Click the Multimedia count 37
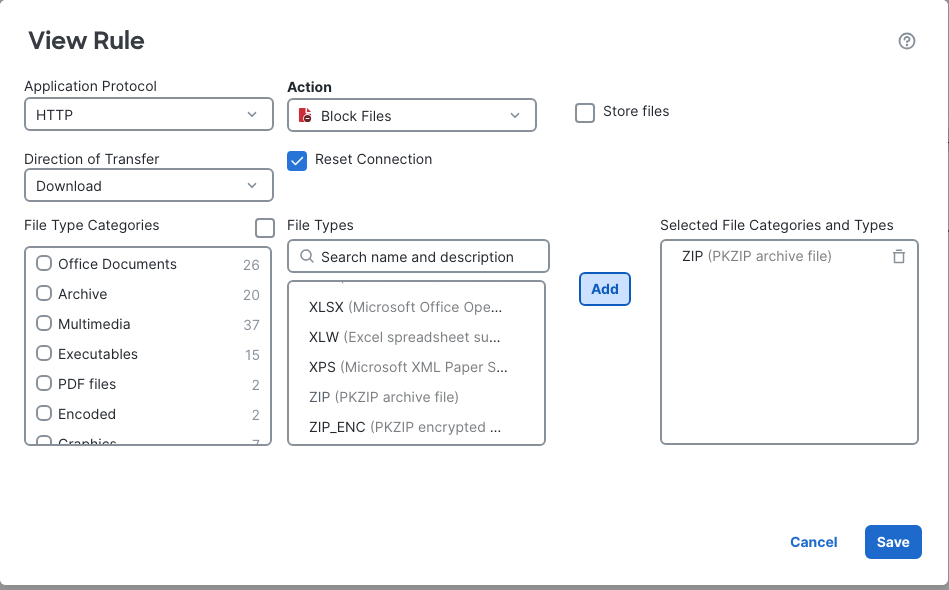The image size is (949, 590). point(251,325)
